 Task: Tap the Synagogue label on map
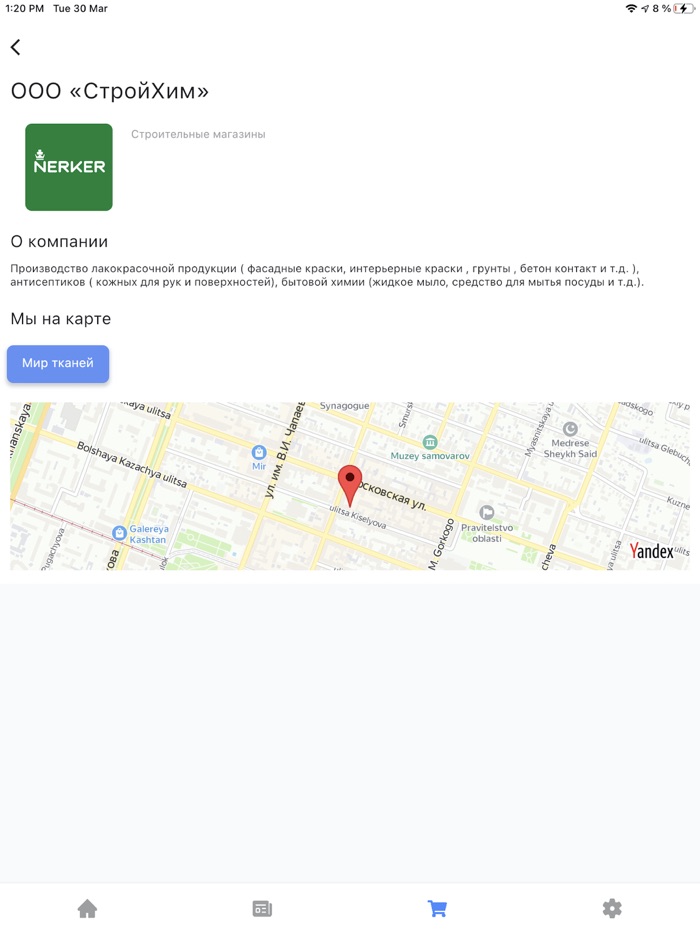[x=344, y=406]
